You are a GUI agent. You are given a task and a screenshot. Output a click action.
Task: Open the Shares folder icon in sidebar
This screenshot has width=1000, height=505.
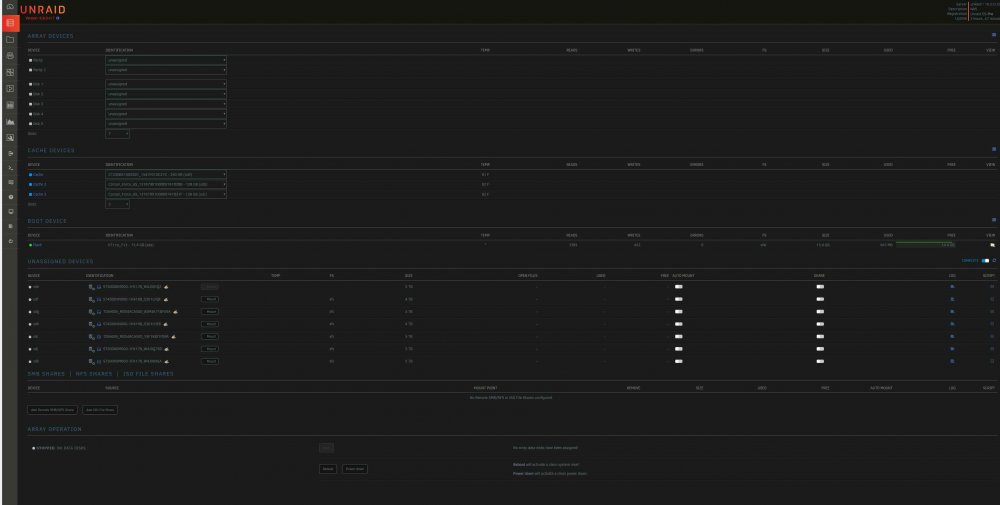click(x=10, y=40)
